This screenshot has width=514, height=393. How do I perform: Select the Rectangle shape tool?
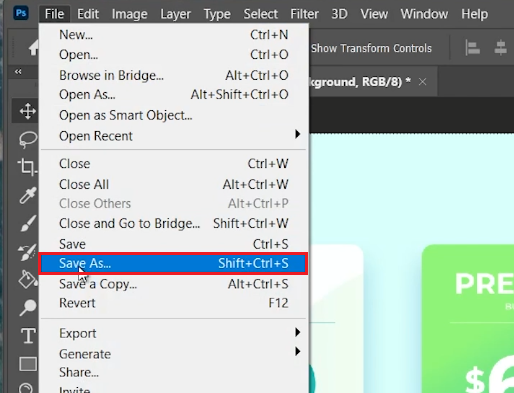tap(28, 364)
